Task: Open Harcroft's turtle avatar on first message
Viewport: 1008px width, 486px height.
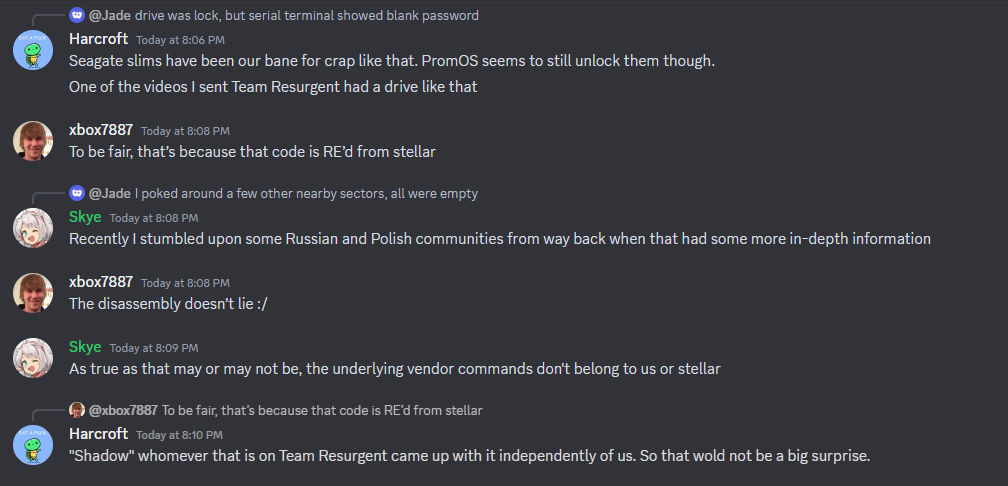Action: point(33,50)
